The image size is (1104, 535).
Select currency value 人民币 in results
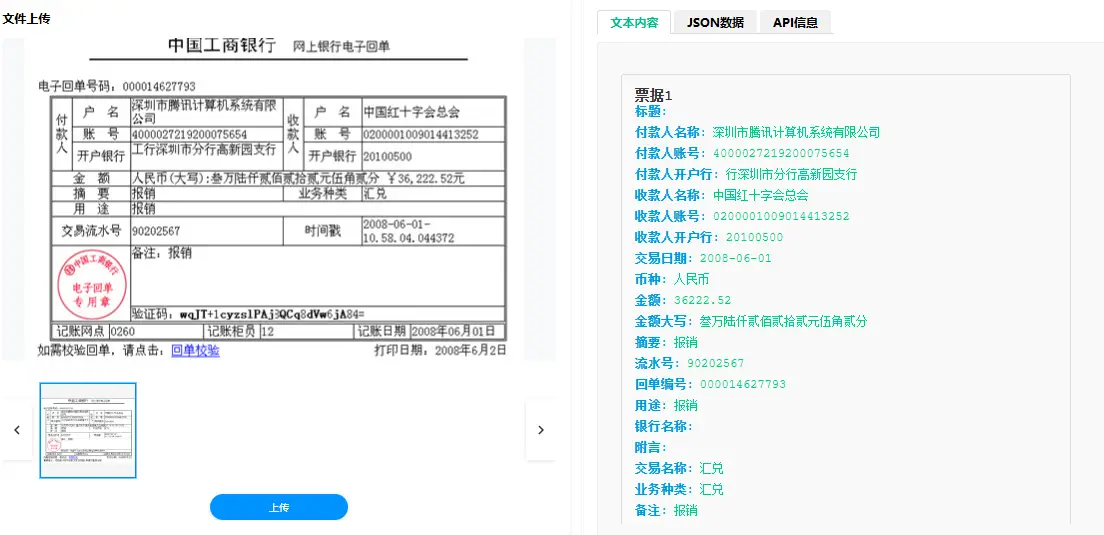click(x=691, y=279)
